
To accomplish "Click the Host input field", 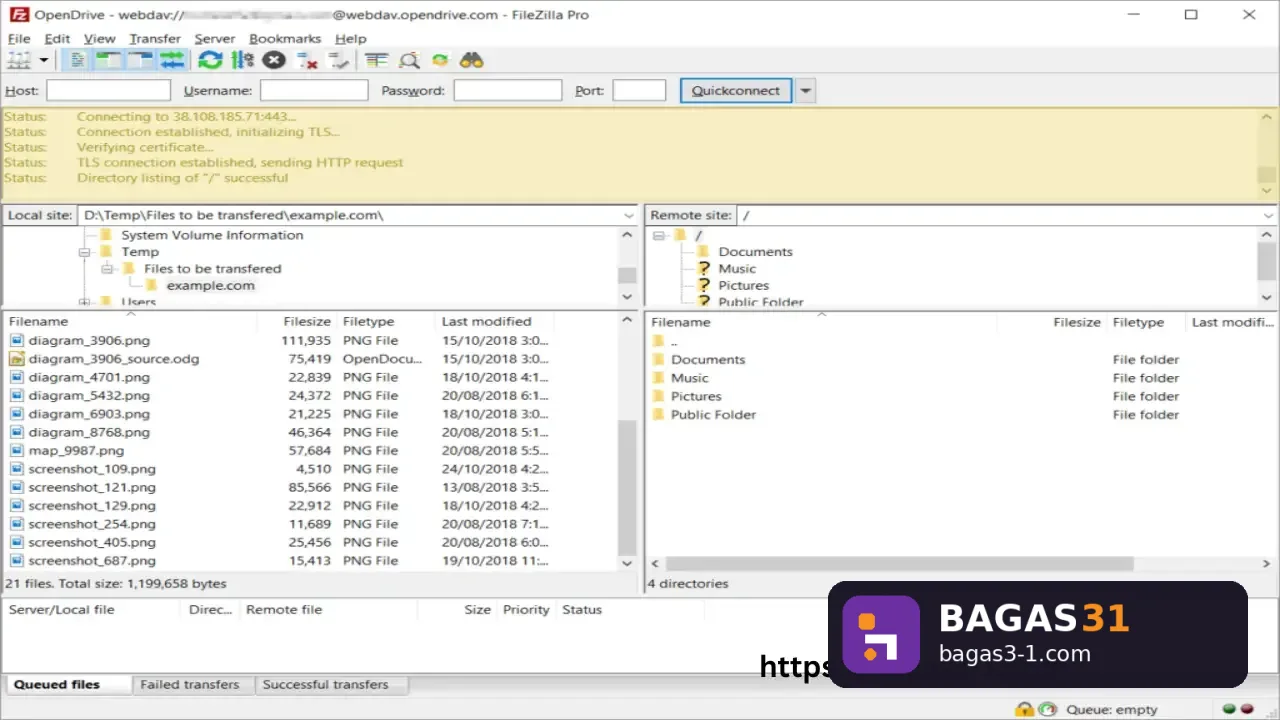I will point(109,91).
